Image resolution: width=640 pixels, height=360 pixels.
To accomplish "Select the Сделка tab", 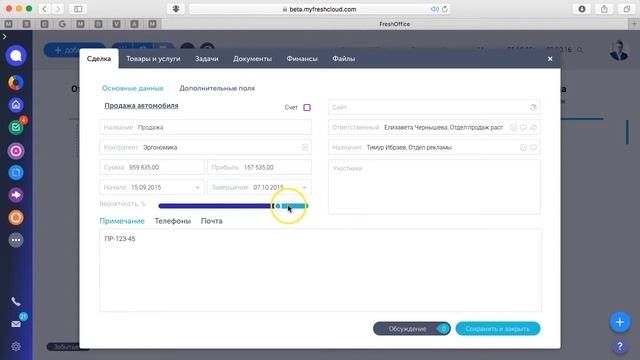I will [x=99, y=59].
